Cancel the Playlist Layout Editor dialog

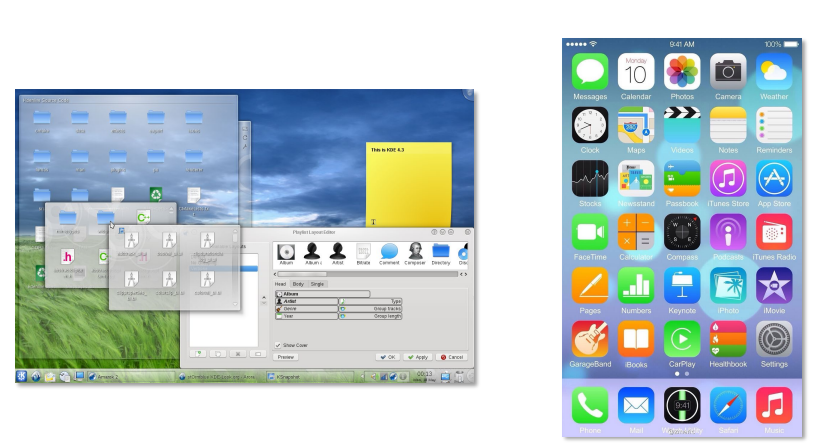coord(452,357)
